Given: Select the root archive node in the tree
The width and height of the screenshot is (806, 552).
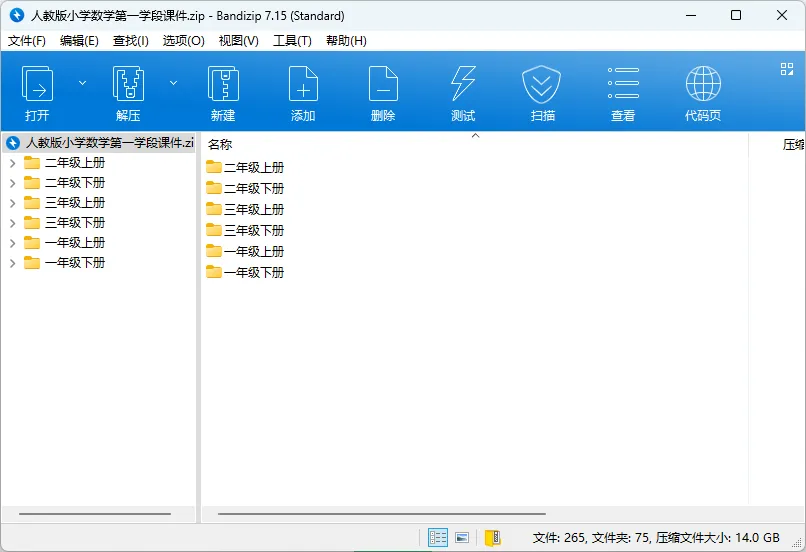Looking at the screenshot, I should pos(100,143).
